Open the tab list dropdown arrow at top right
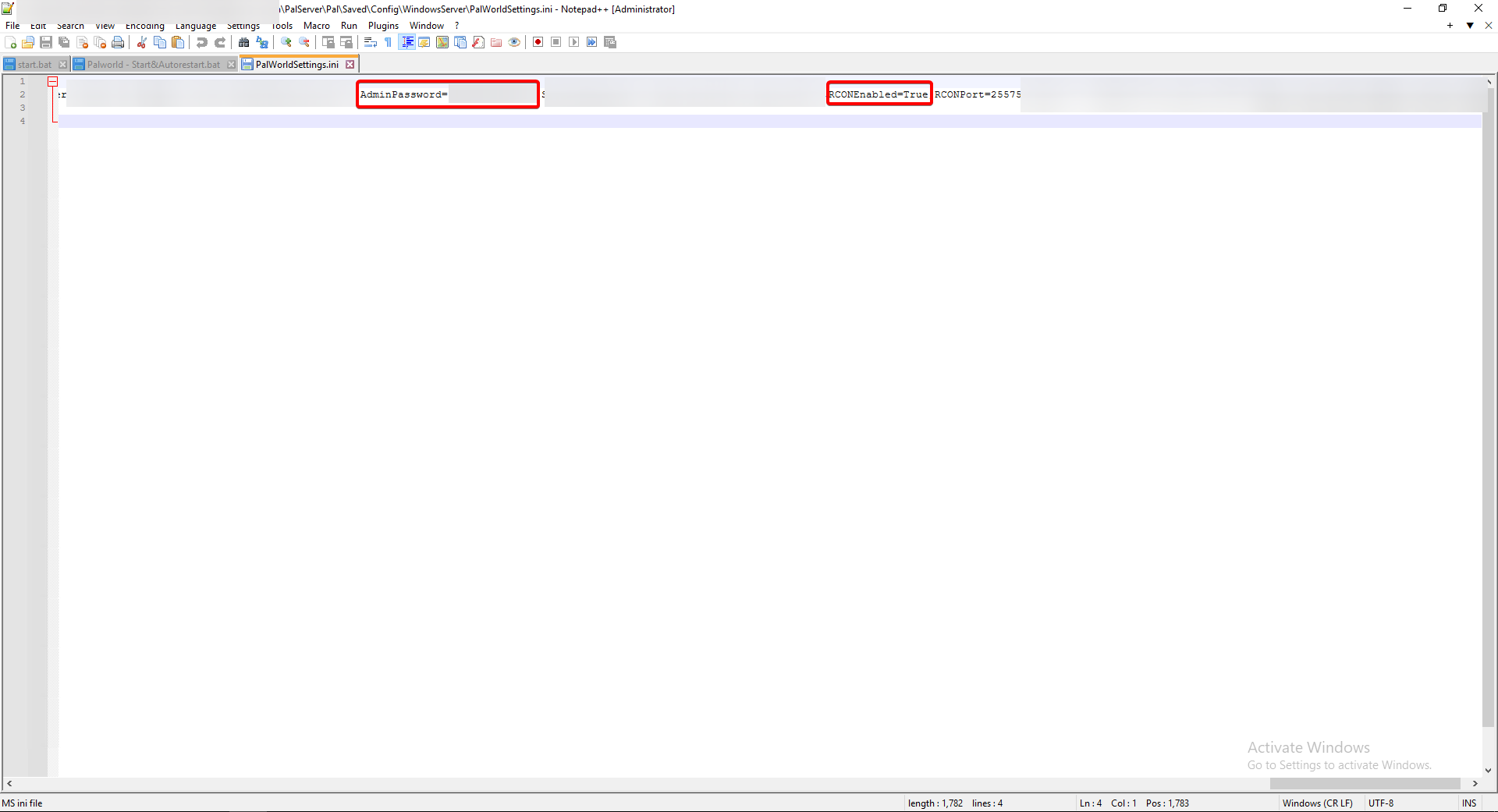Screen dimensions: 1498x812 [x=1470, y=26]
